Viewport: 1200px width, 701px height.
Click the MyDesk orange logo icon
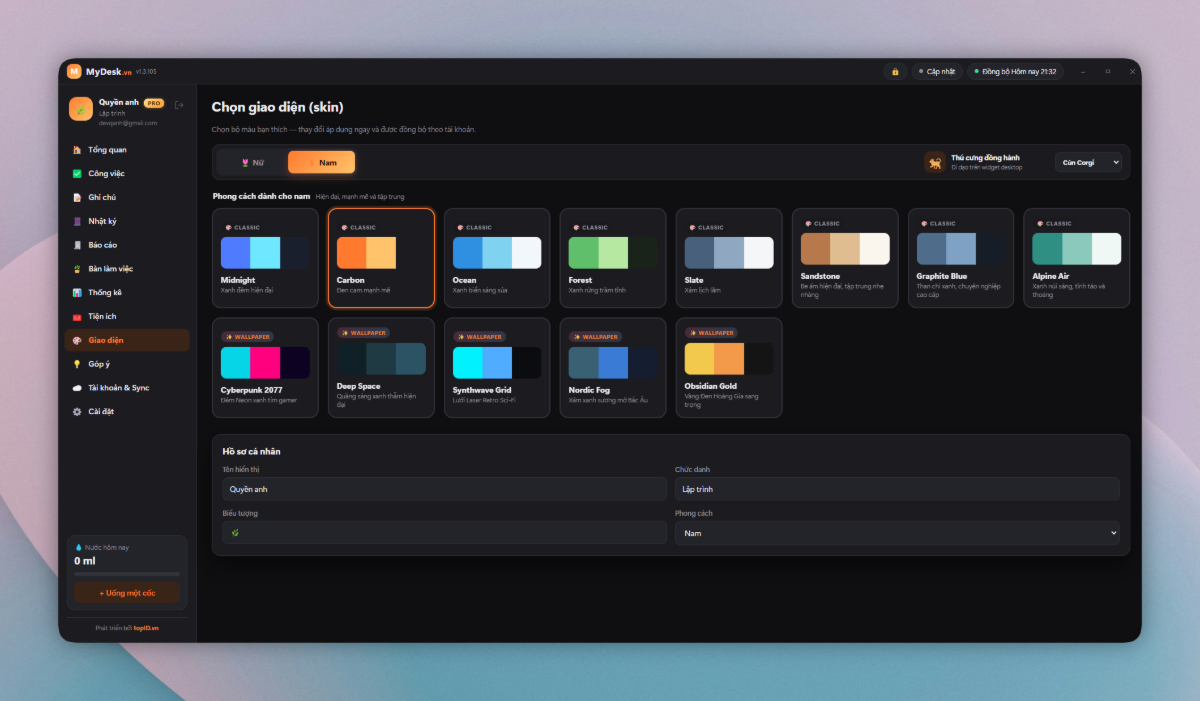(74, 71)
